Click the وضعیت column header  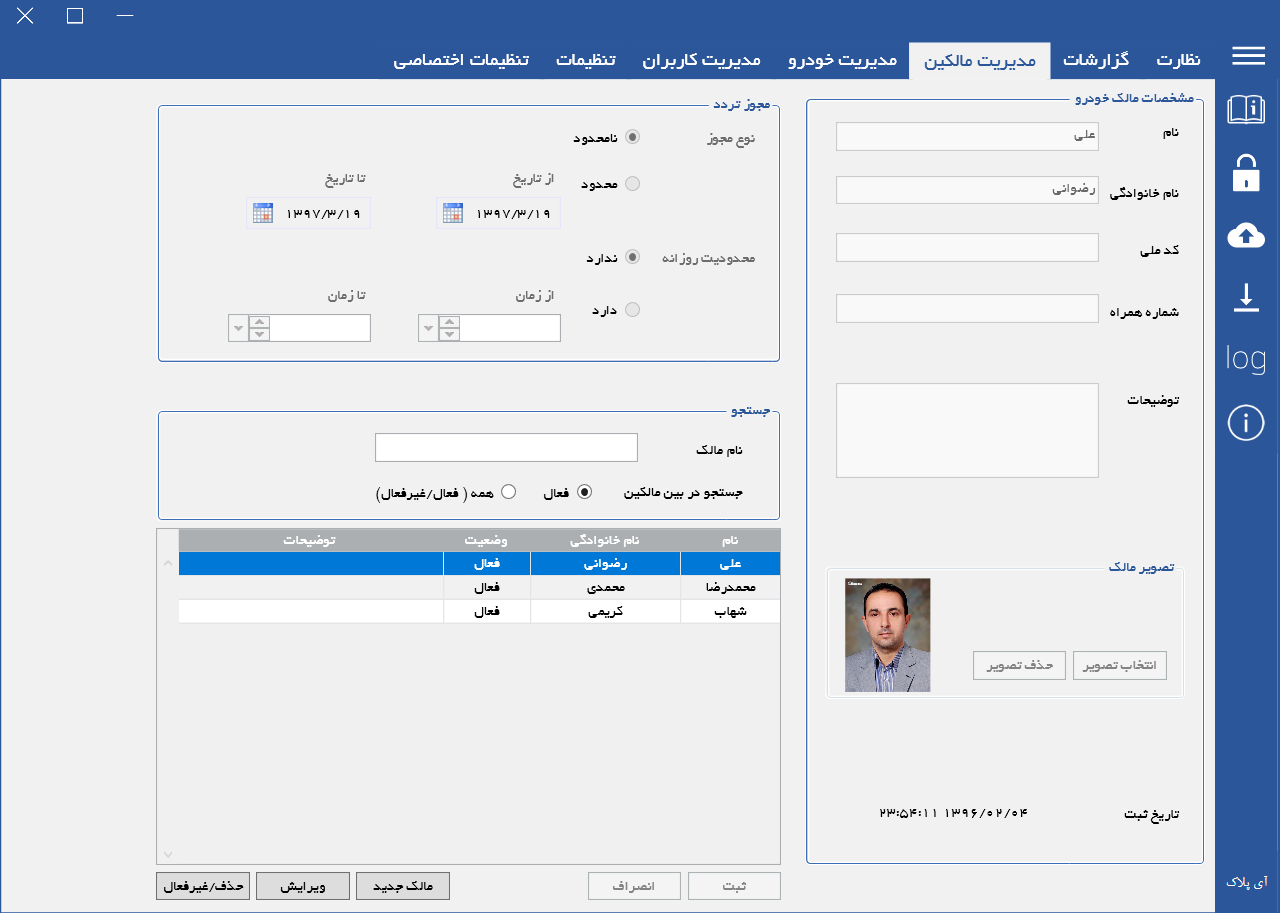pyautogui.click(x=487, y=540)
